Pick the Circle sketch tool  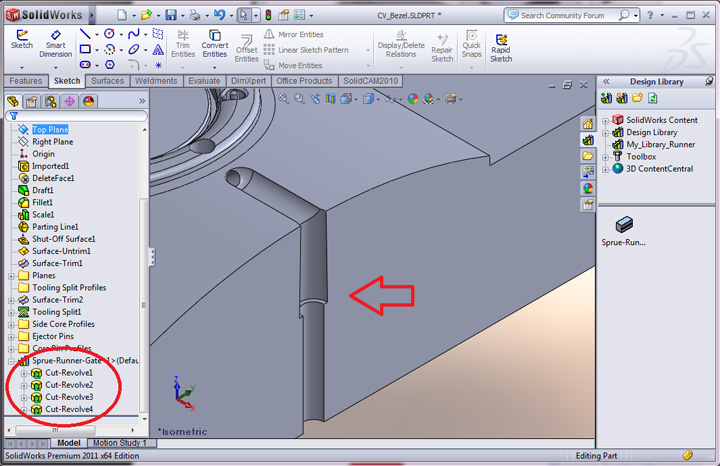click(x=109, y=34)
